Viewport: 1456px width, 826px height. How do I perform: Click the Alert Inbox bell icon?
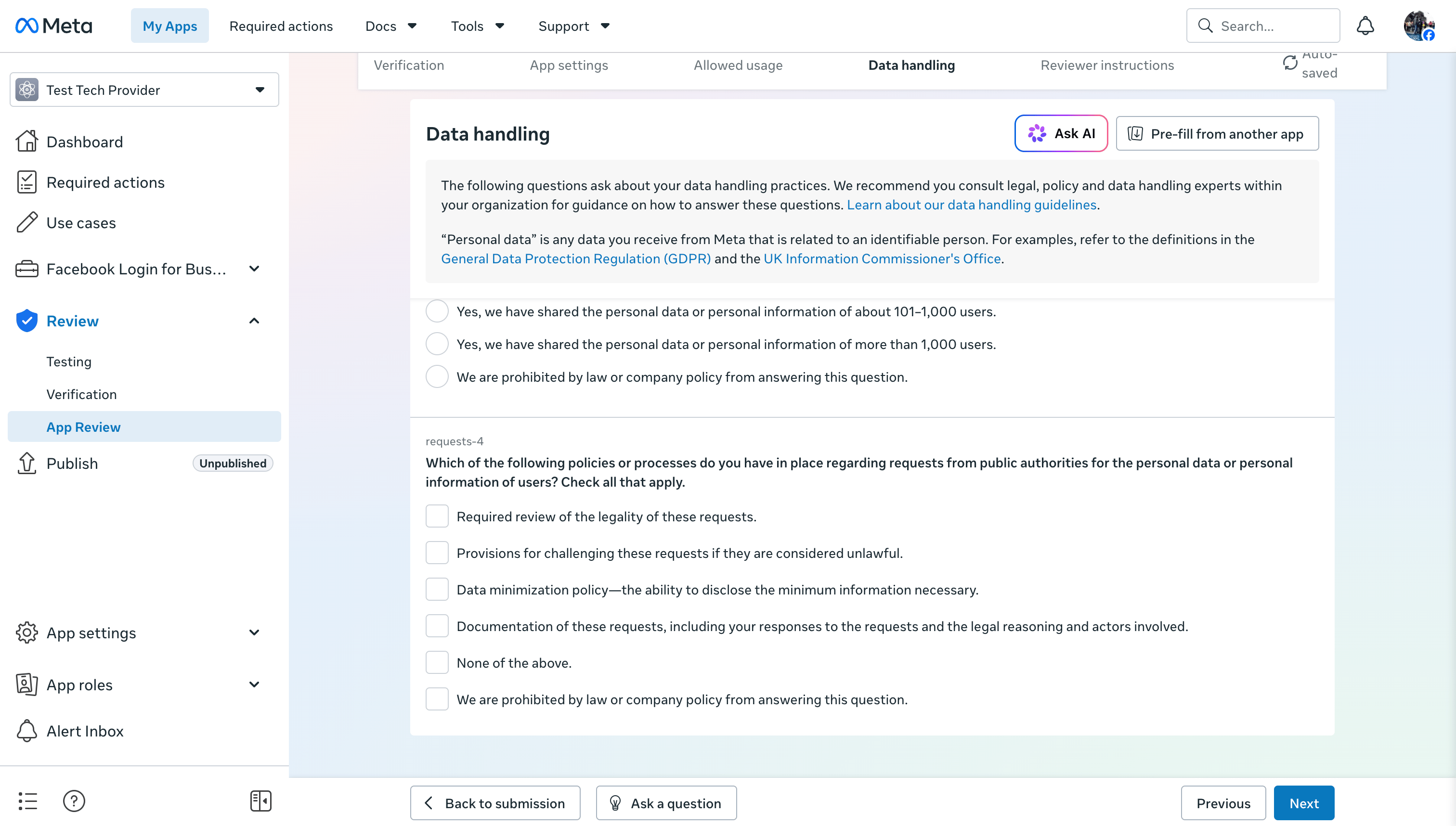pyautogui.click(x=26, y=731)
